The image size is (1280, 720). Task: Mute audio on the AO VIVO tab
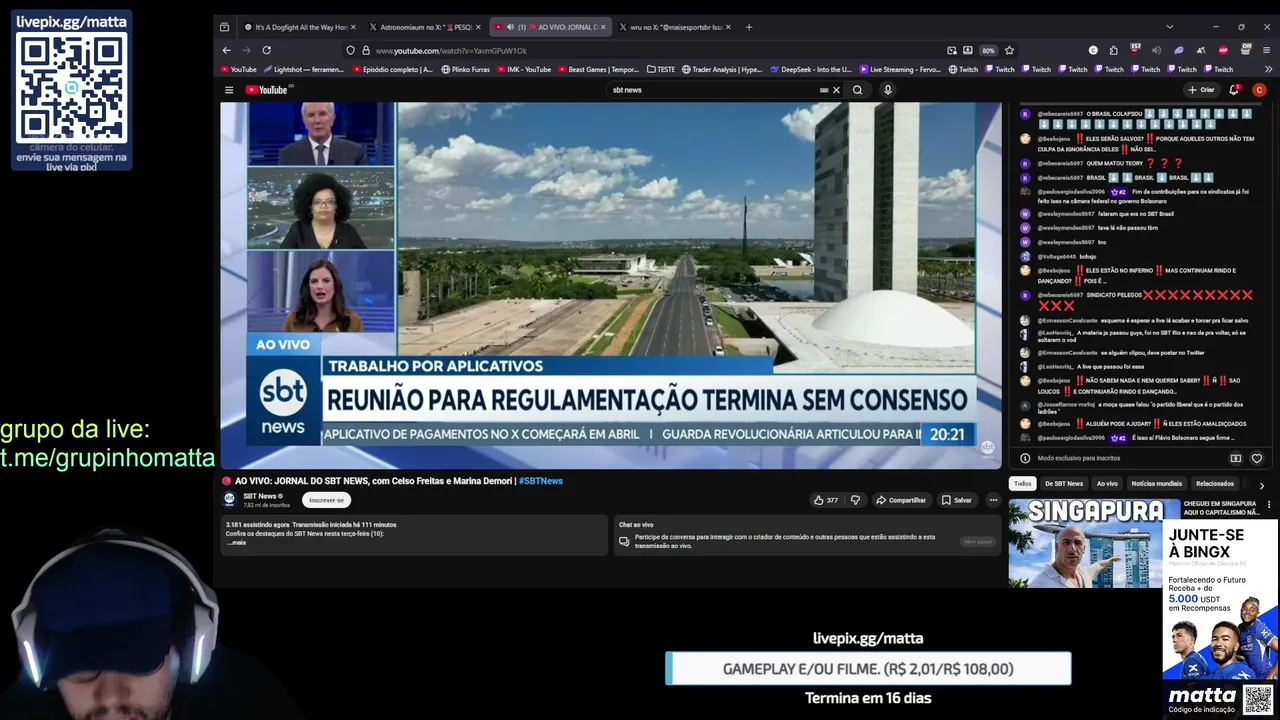click(510, 27)
